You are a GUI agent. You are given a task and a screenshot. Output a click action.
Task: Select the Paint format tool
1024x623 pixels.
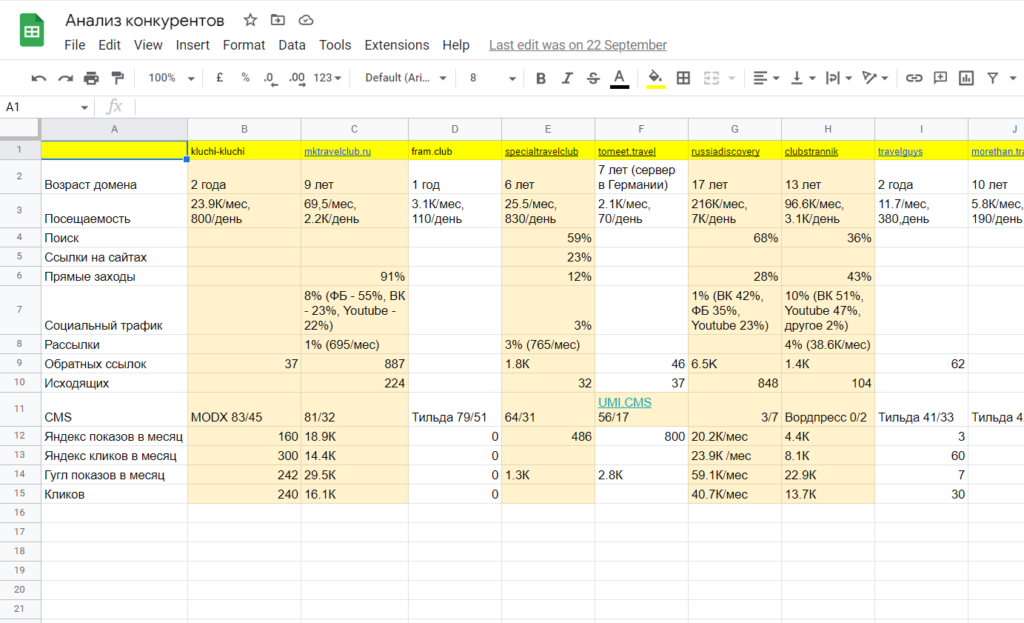(118, 78)
